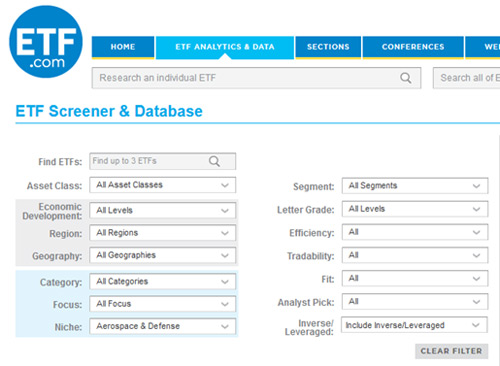Expand the Geography dropdown
The height and width of the screenshot is (366, 500).
click(162, 255)
